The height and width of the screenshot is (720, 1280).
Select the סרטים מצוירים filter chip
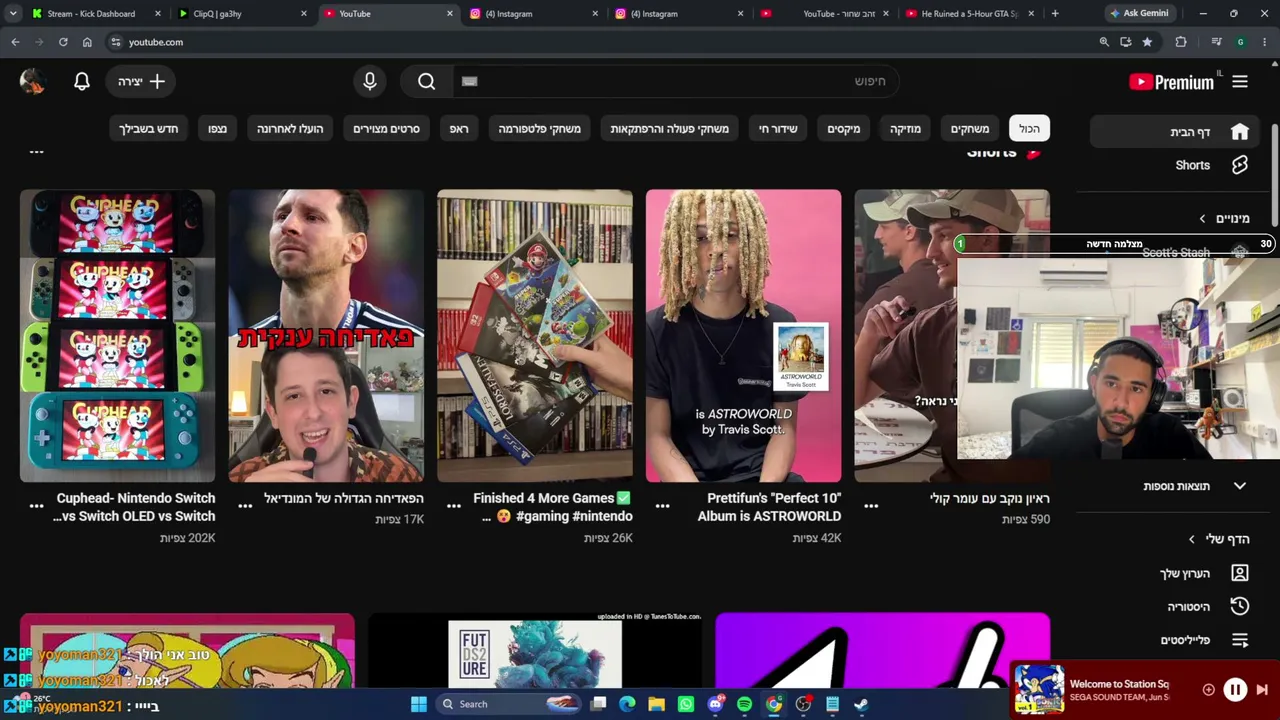(x=386, y=129)
